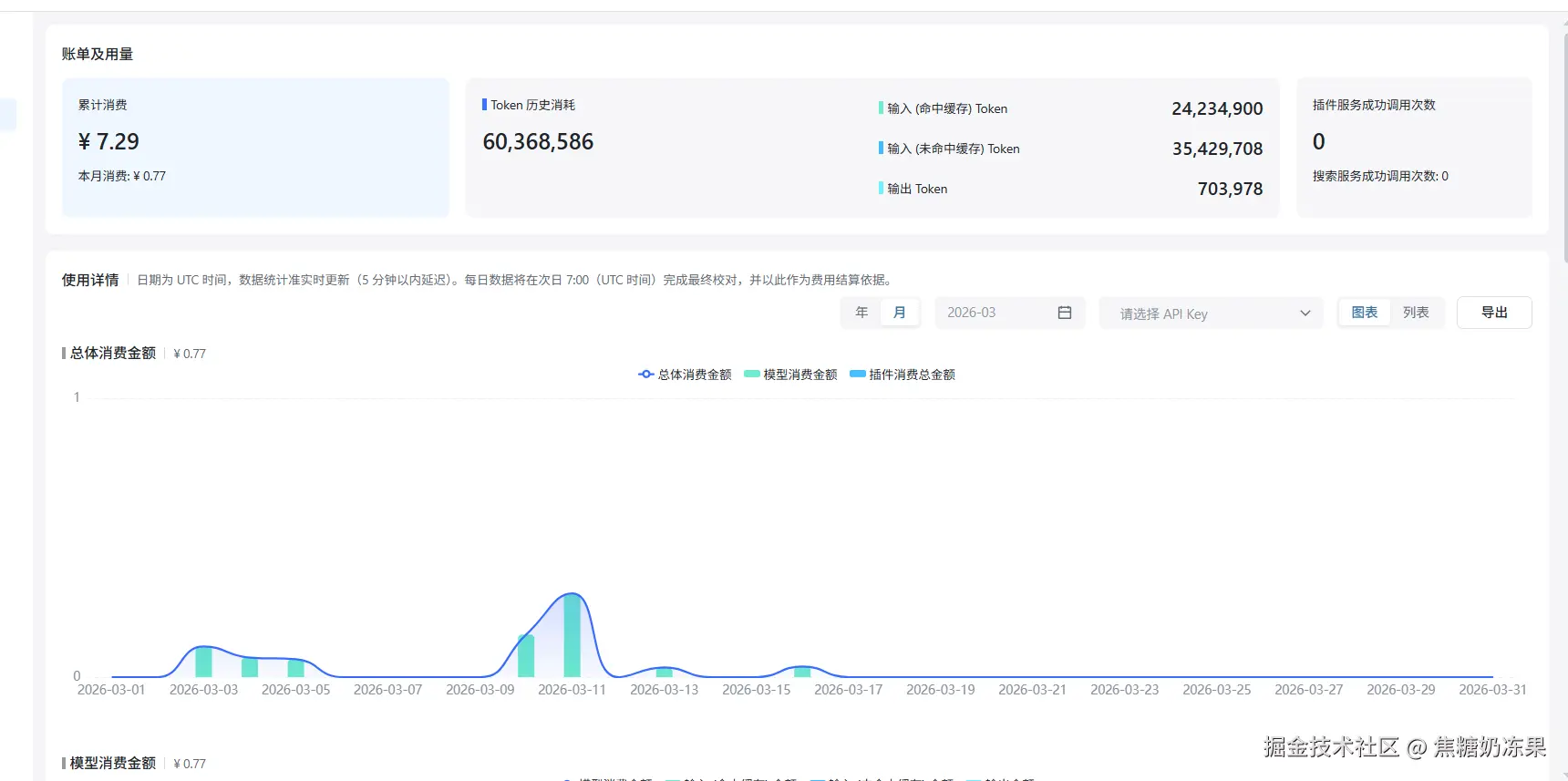
Task: Click the API Key dropdown chevron arrow
Action: 1305,313
